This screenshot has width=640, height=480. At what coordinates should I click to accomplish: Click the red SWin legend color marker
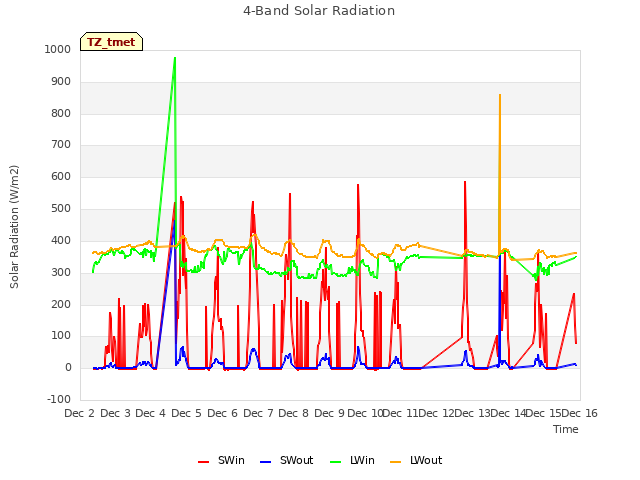click(x=203, y=462)
